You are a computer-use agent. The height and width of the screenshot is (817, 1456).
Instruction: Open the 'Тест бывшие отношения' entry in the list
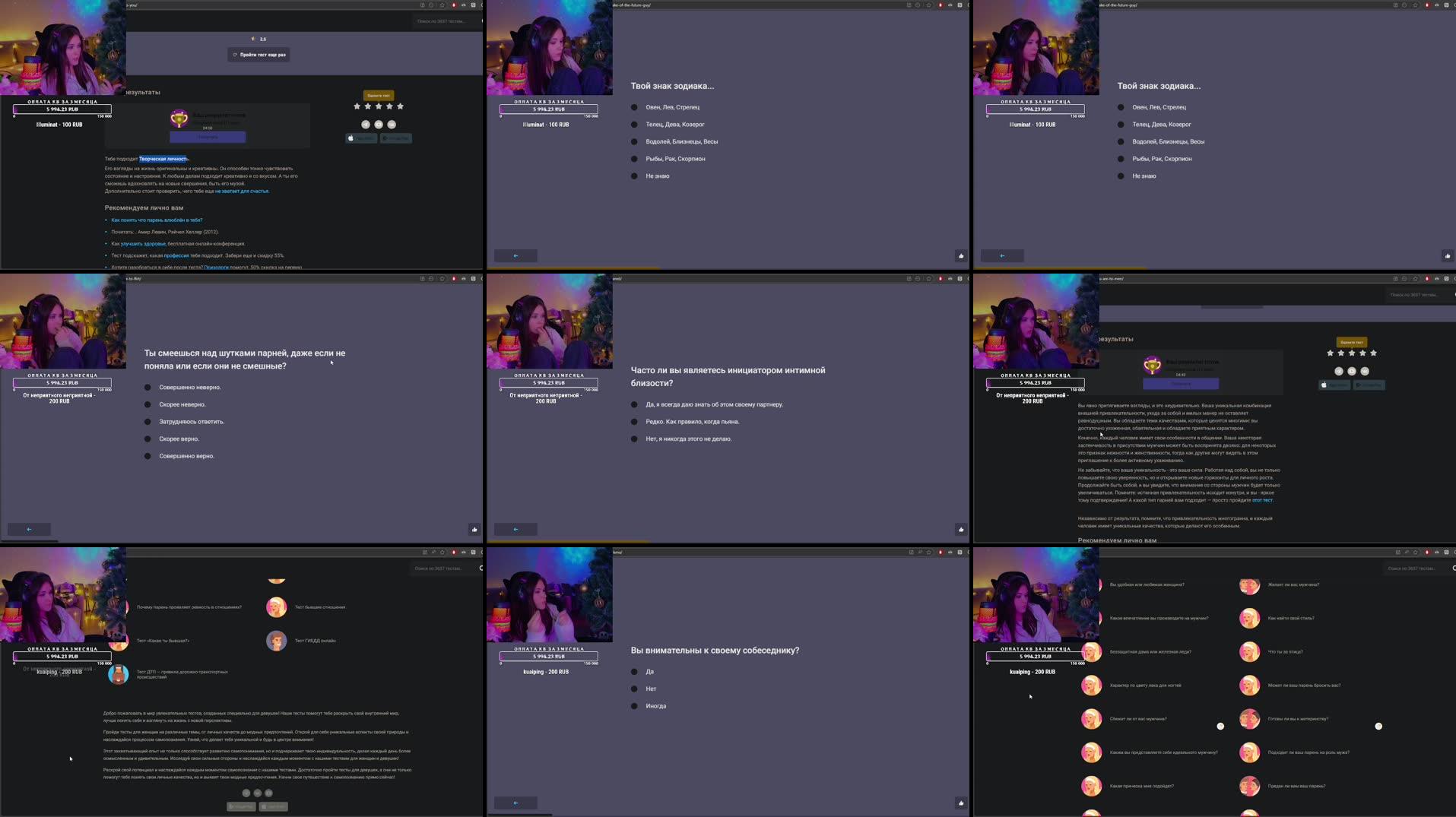[319, 606]
